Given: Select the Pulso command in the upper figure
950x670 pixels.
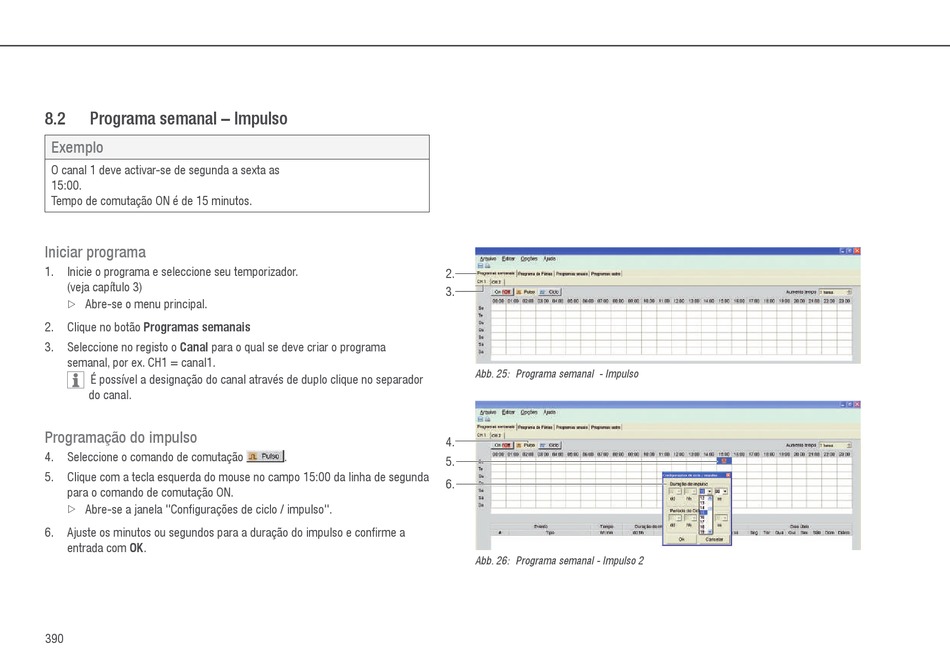Looking at the screenshot, I should pos(525,292).
